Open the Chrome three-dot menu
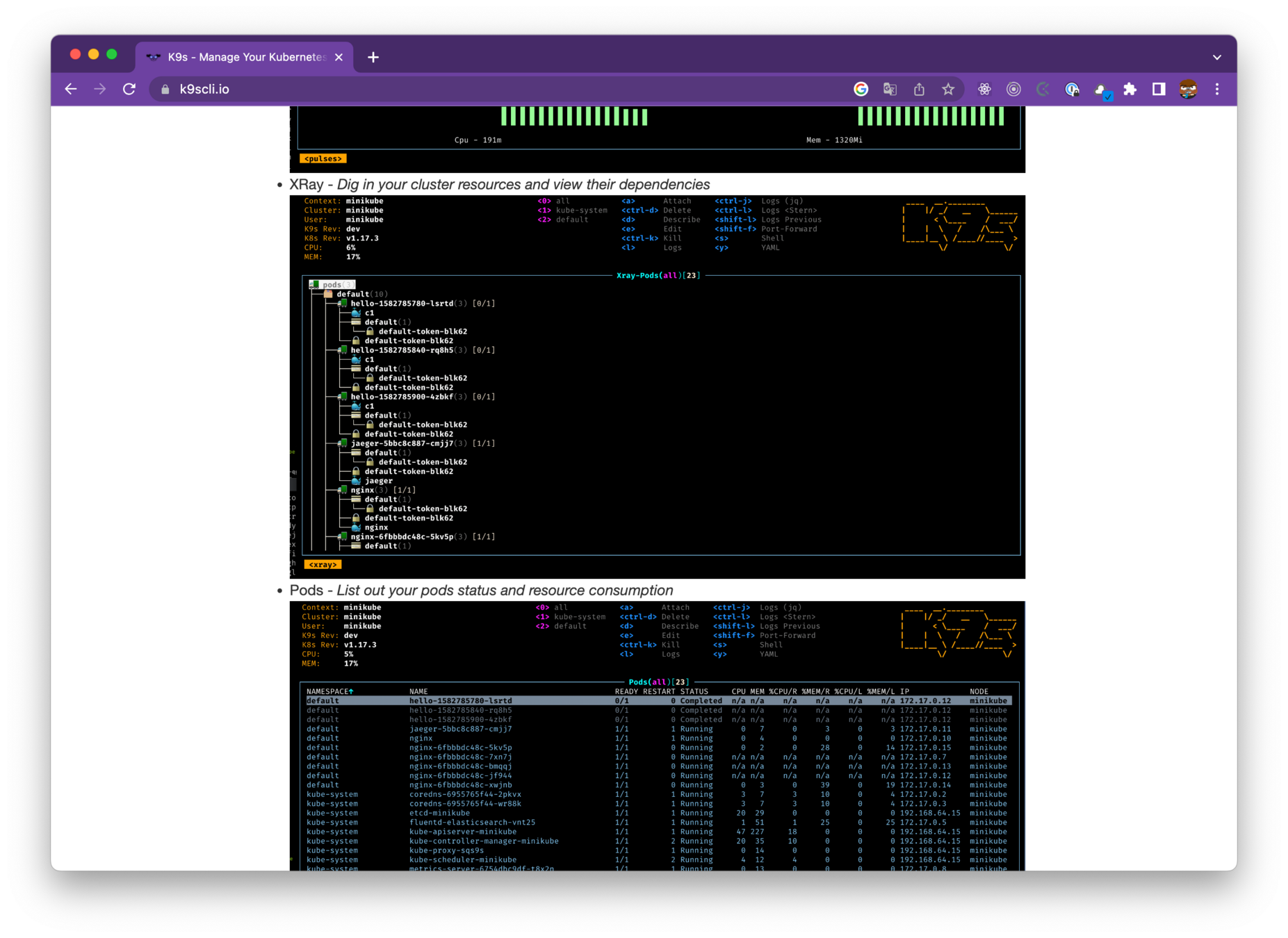Image resolution: width=1288 pixels, height=938 pixels. click(x=1217, y=89)
